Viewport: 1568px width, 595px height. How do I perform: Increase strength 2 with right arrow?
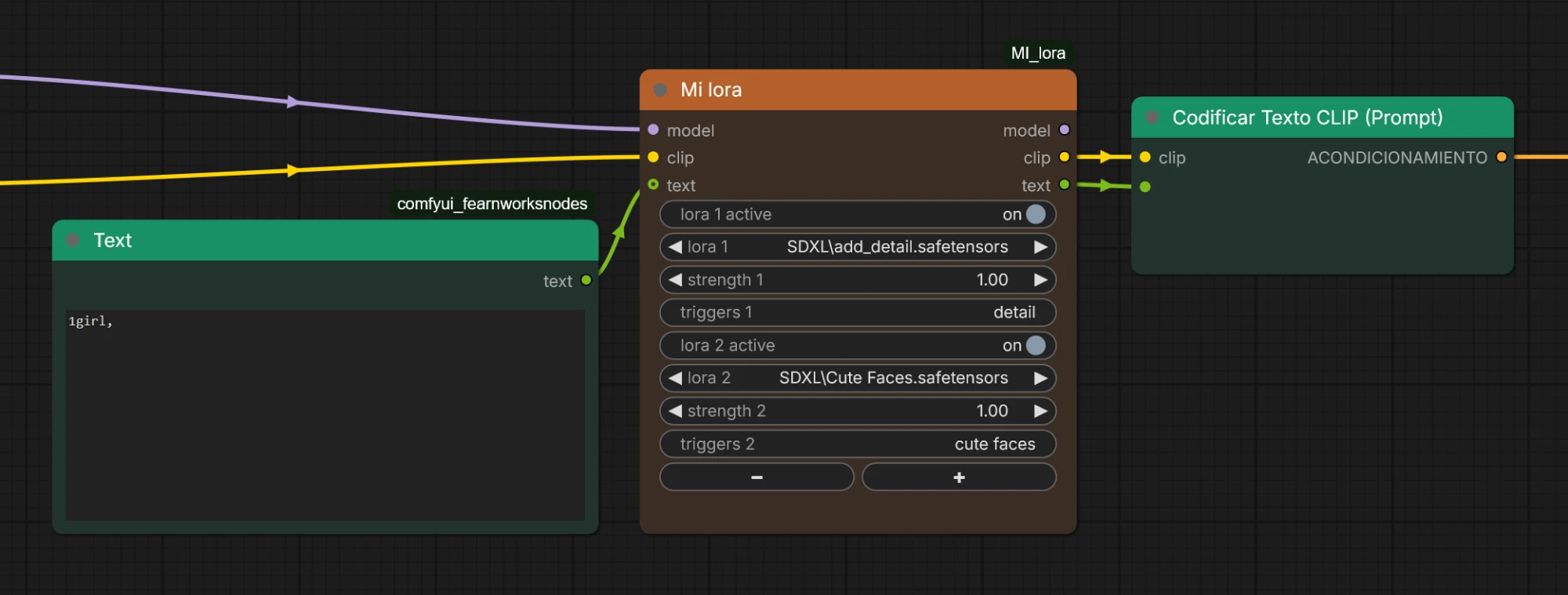point(1040,411)
